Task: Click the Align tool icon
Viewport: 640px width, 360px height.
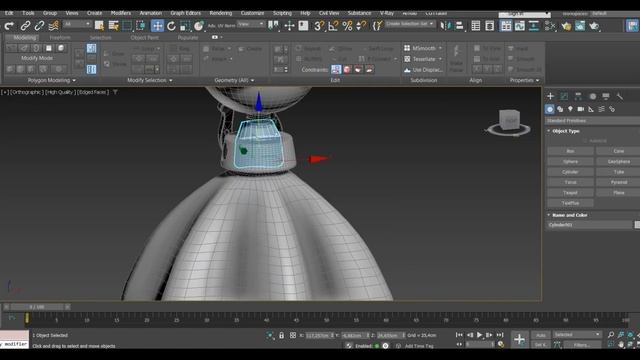Action: pos(460,26)
